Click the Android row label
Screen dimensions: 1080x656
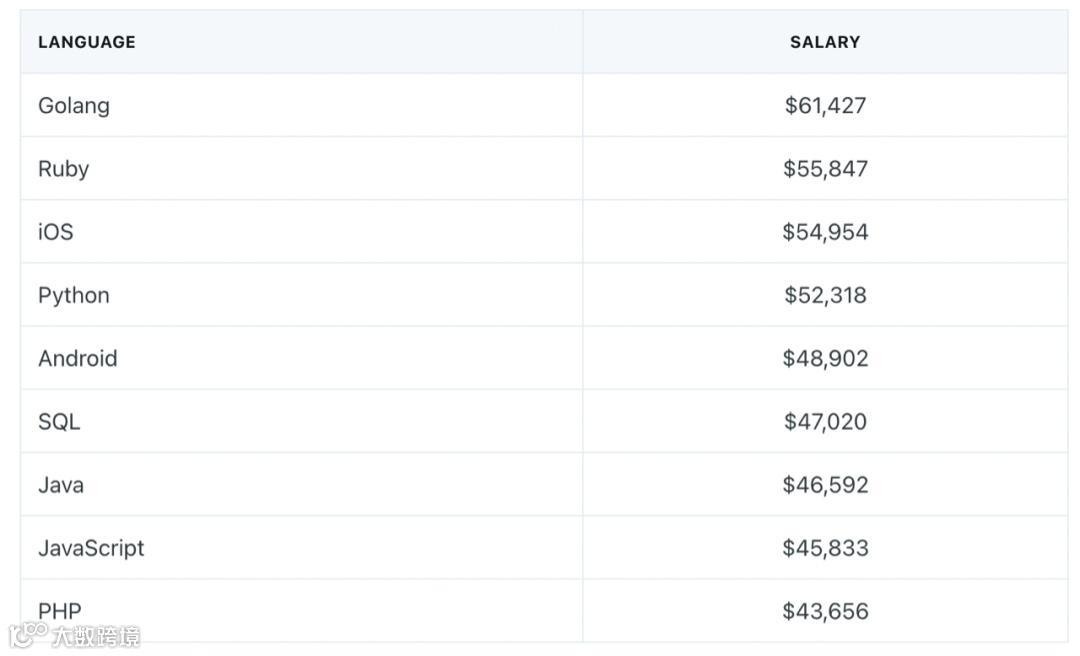(78, 358)
